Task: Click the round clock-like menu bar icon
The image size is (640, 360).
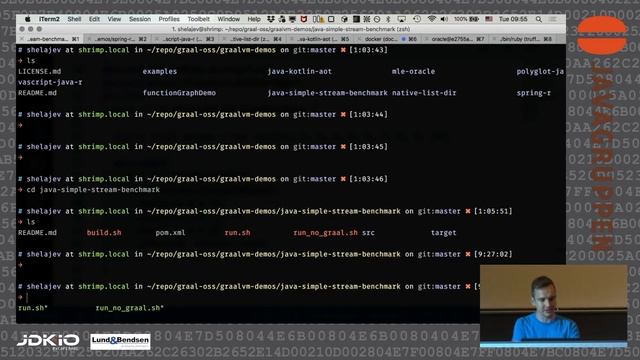Action: tap(377, 19)
